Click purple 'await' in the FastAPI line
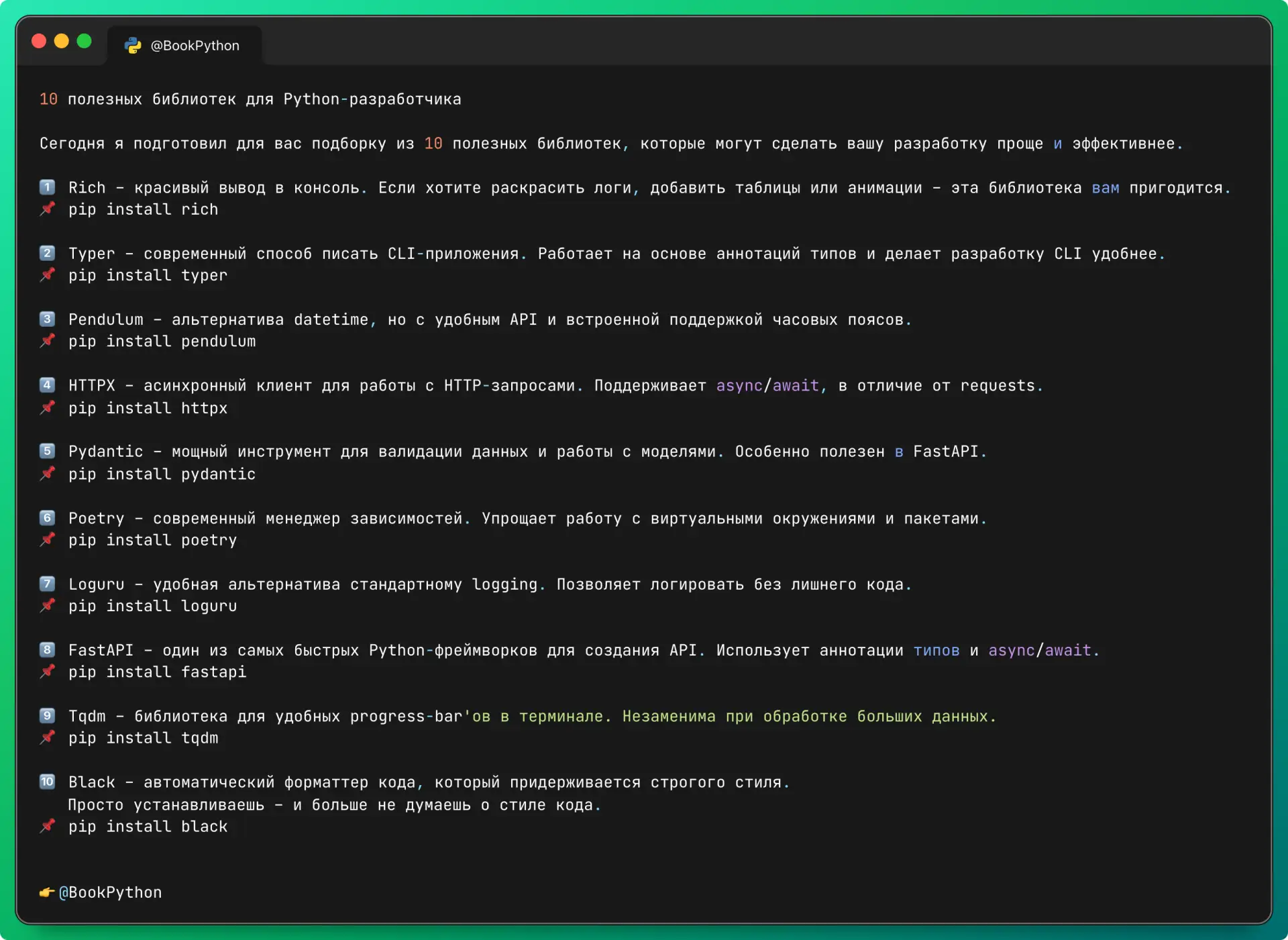 point(1068,650)
